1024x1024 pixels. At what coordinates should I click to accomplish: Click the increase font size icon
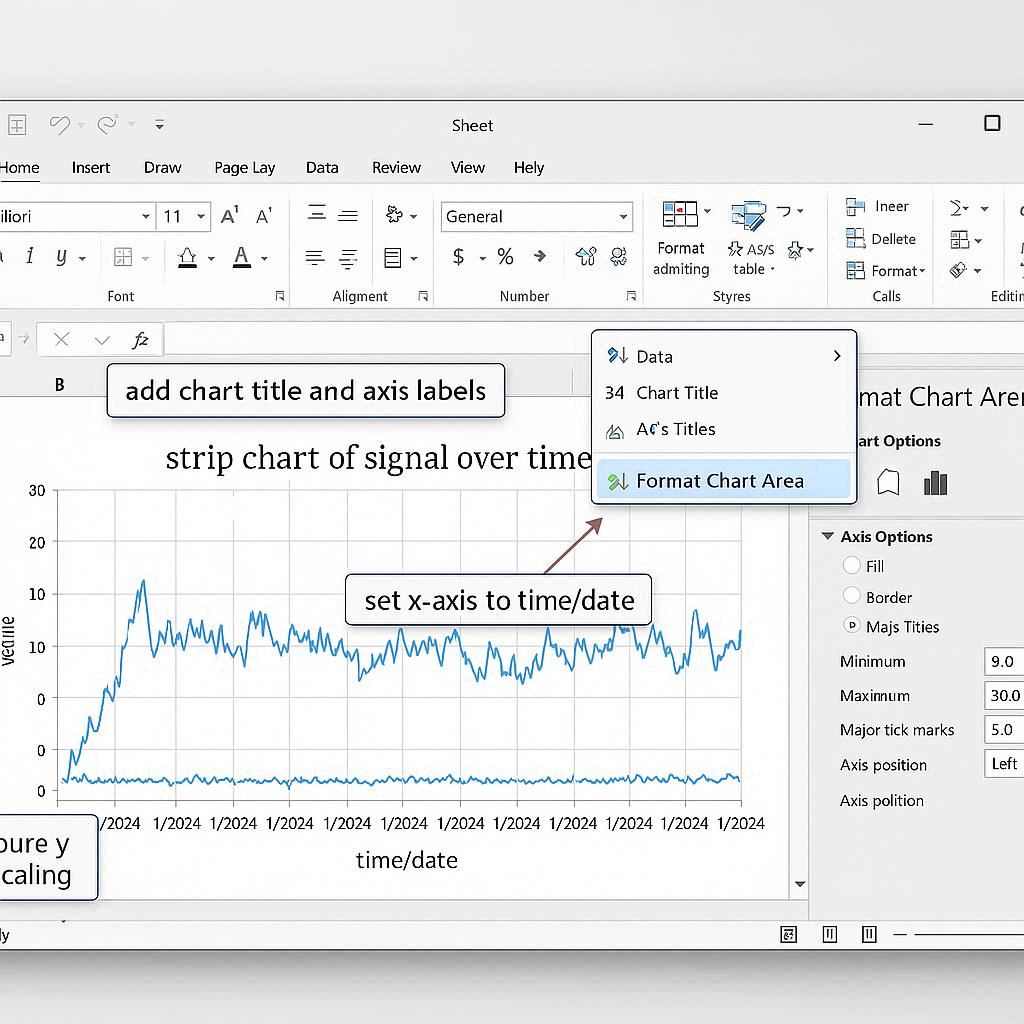click(230, 216)
